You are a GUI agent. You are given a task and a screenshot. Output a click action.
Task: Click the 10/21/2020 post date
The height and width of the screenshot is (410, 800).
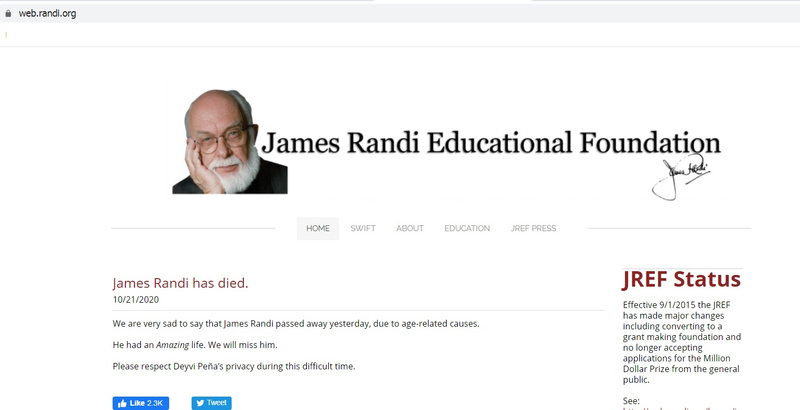[136, 300]
